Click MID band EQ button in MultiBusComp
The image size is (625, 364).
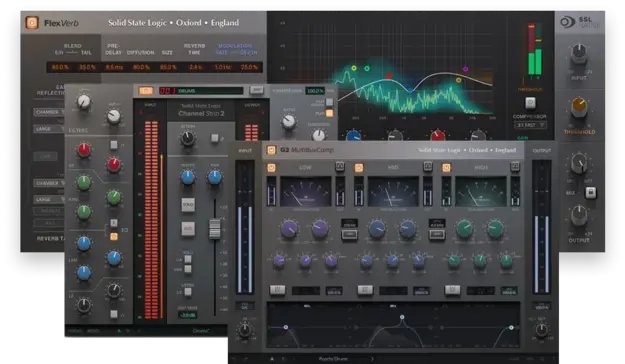pyautogui.click(x=365, y=290)
